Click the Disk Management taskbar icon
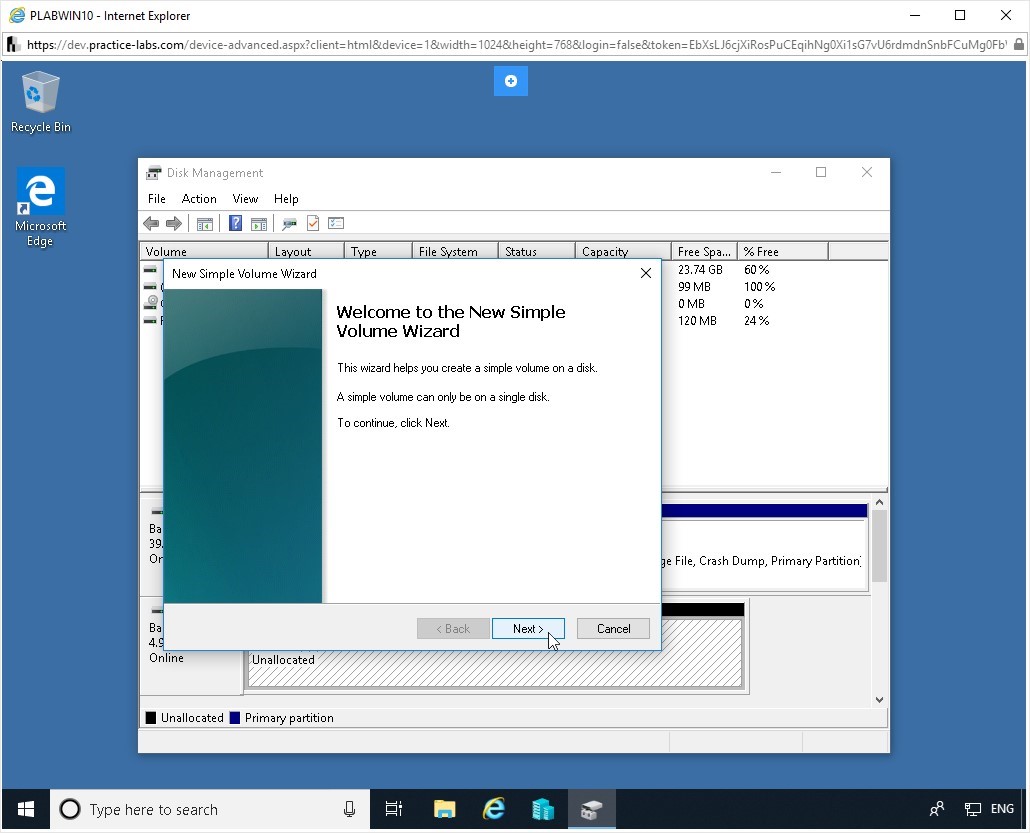Screen dimensions: 1030x833 coord(592,809)
